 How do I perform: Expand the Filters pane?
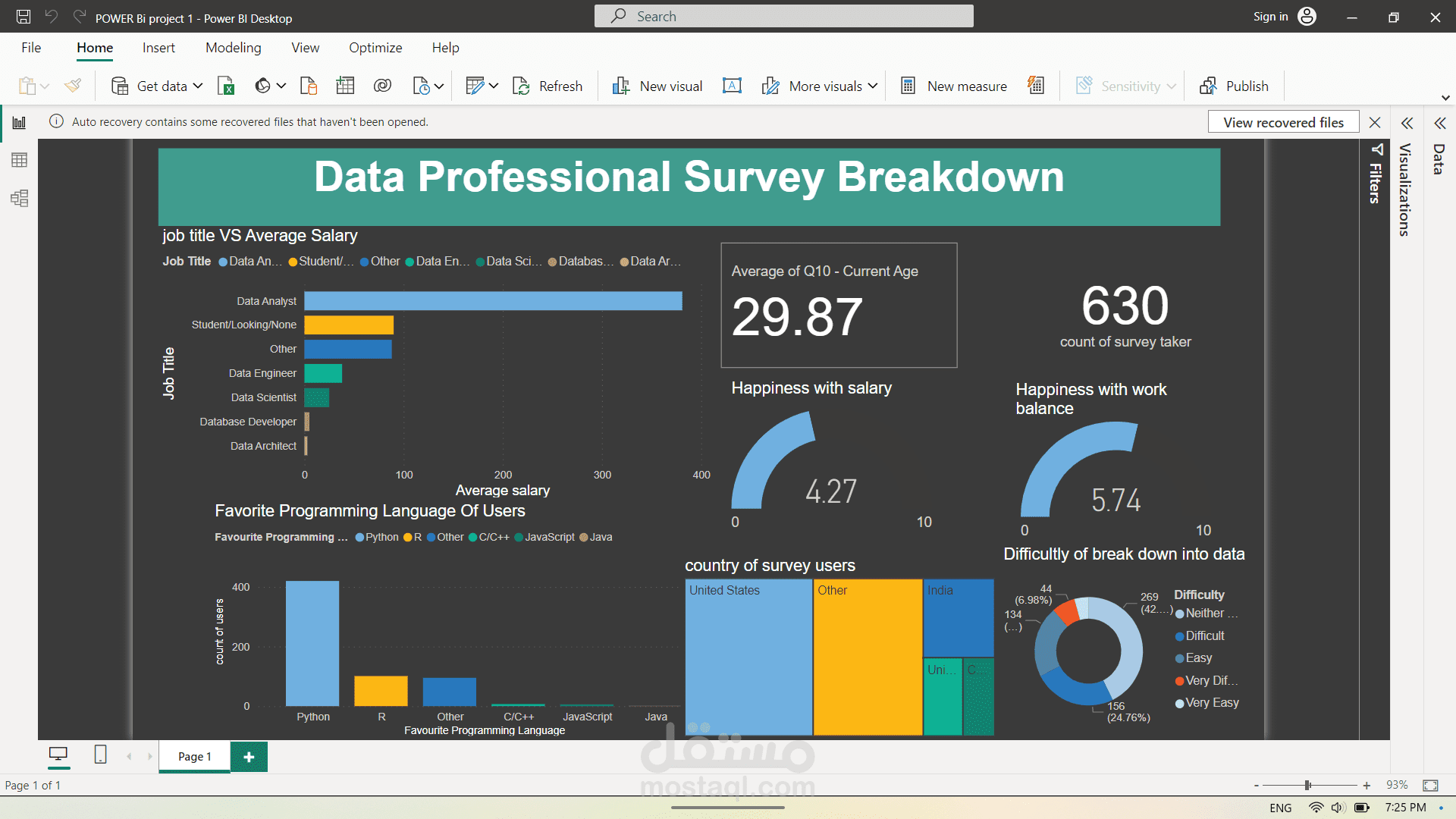coord(1376,174)
